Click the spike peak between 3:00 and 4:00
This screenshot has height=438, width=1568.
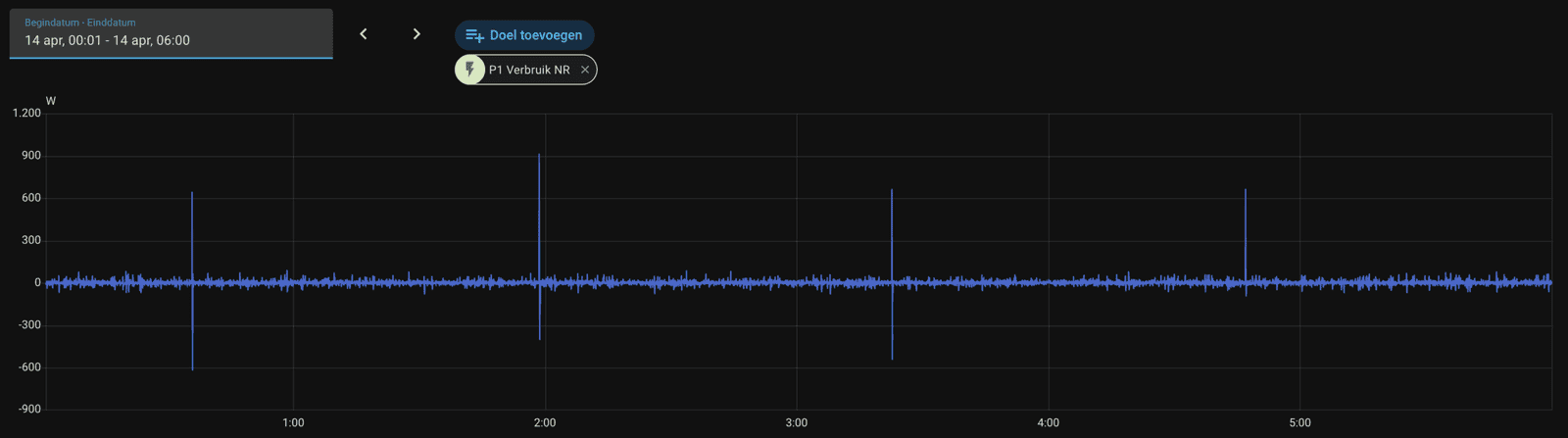coord(892,191)
